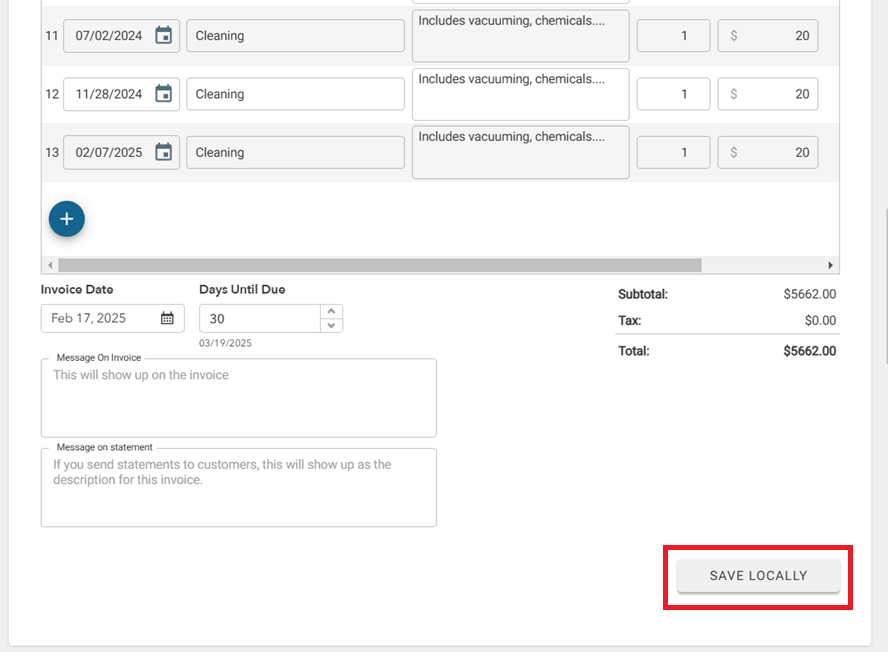The height and width of the screenshot is (652, 888).
Task: Click the Message On Invoice text area
Action: 238,399
